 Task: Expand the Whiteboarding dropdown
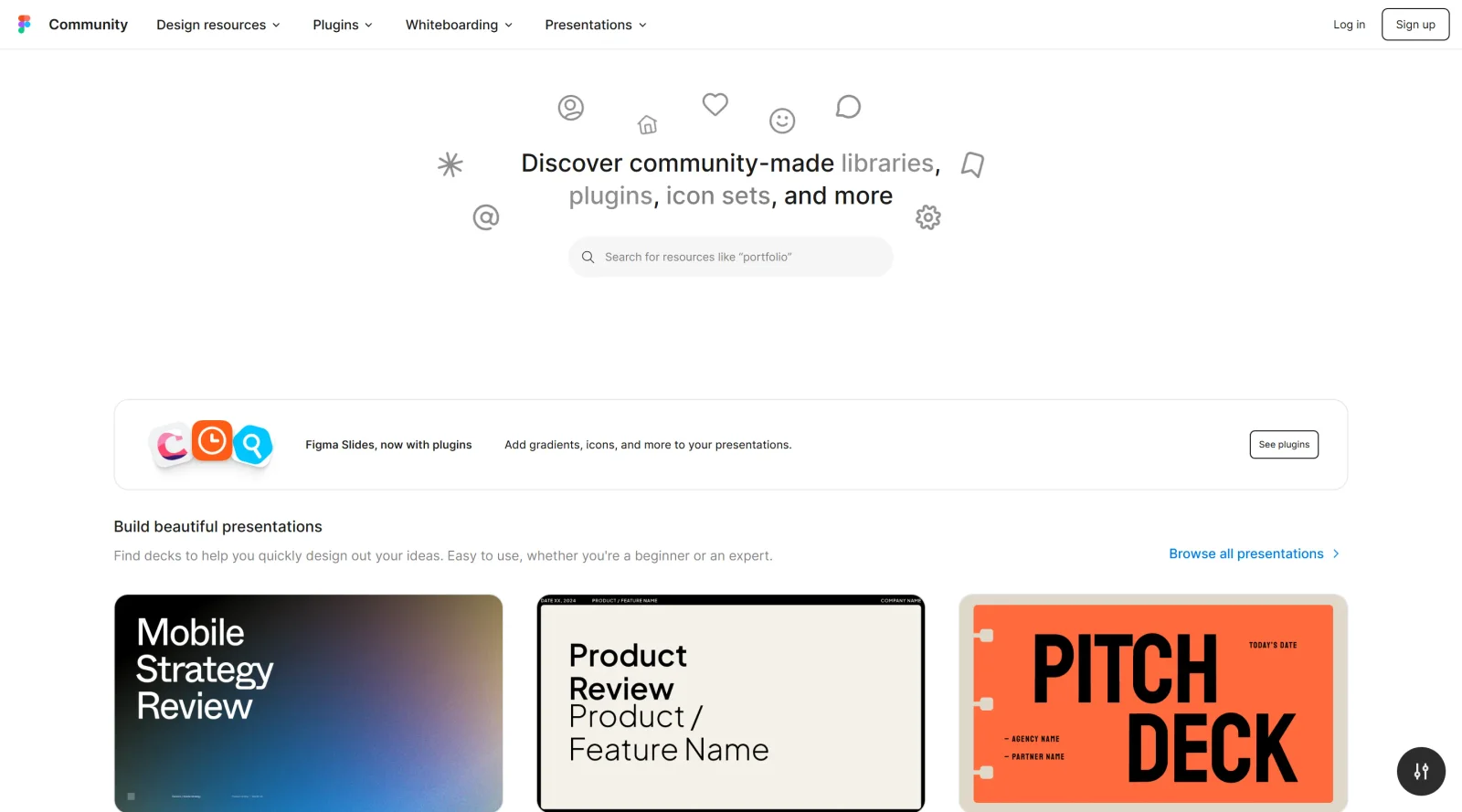[x=459, y=25]
